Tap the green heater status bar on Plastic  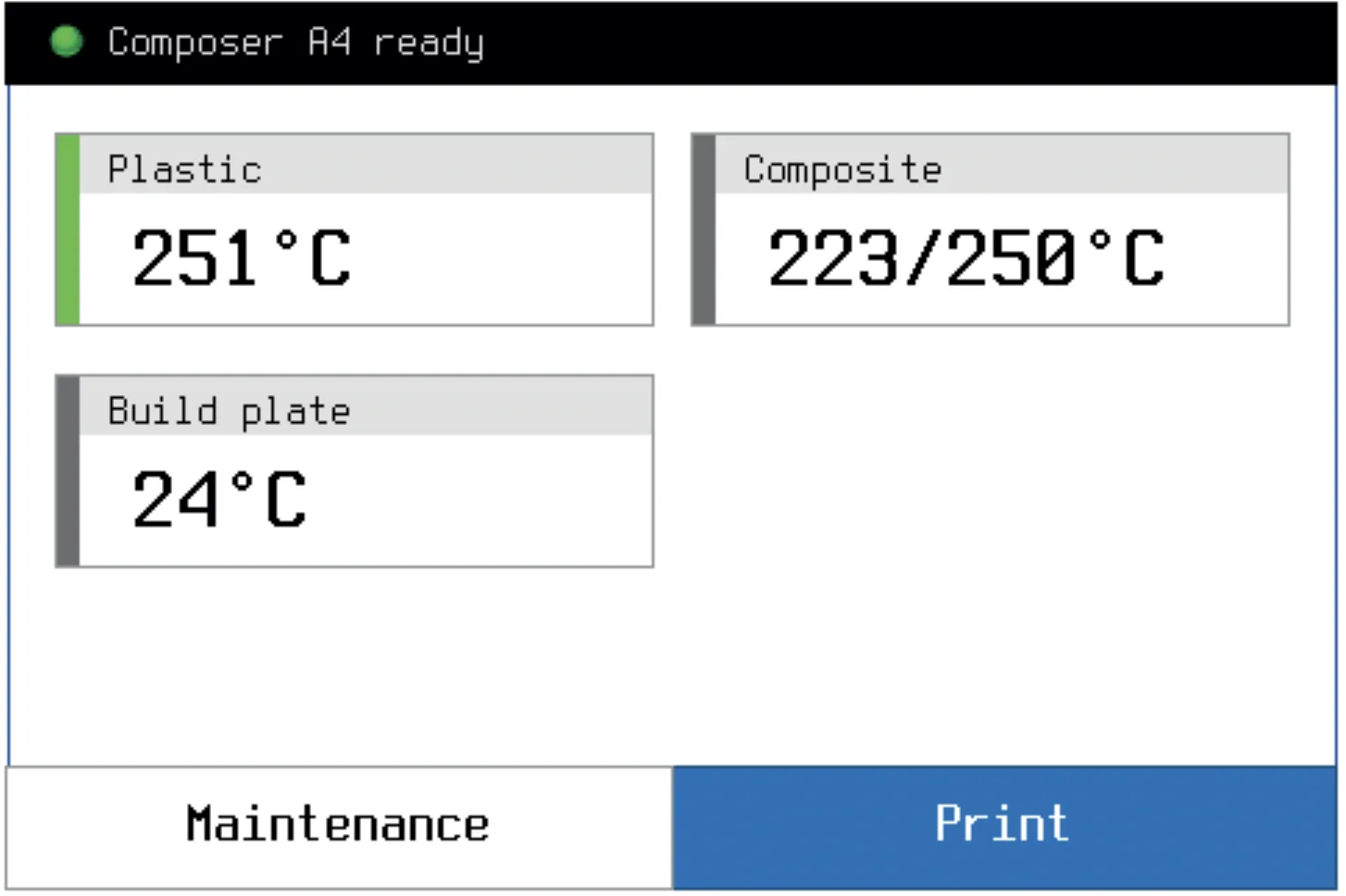pyautogui.click(x=66, y=230)
